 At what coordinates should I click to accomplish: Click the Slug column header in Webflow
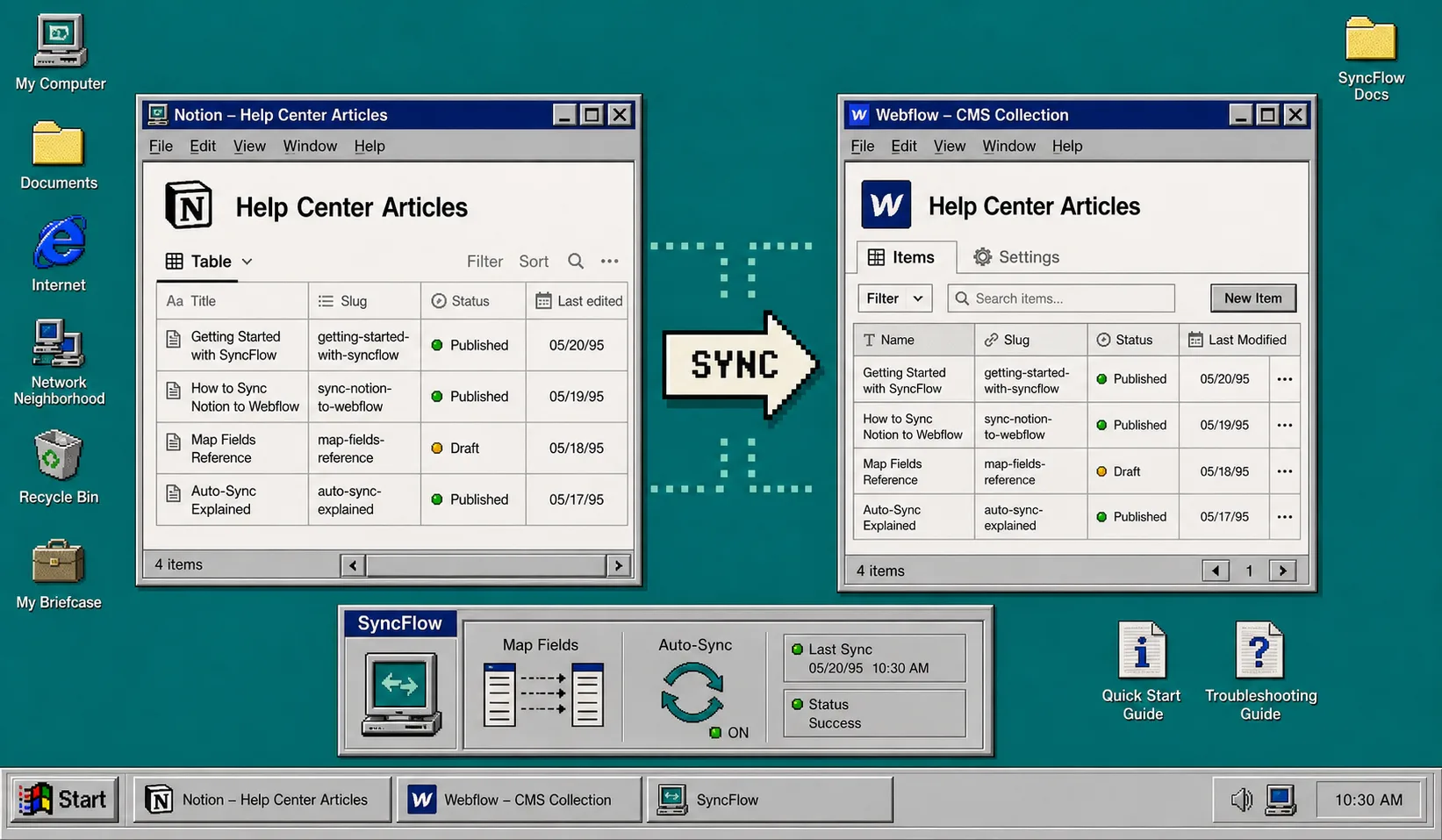(1030, 340)
